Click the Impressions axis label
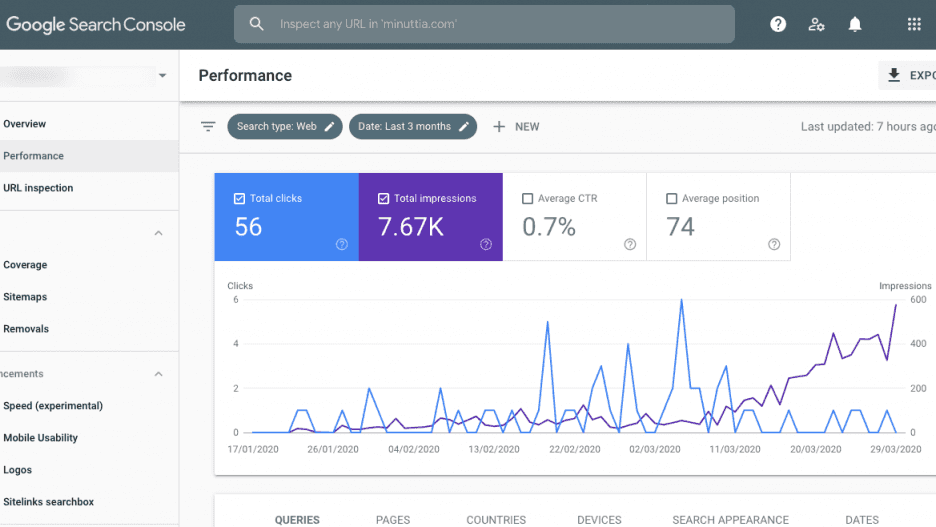936x527 pixels. coord(905,286)
